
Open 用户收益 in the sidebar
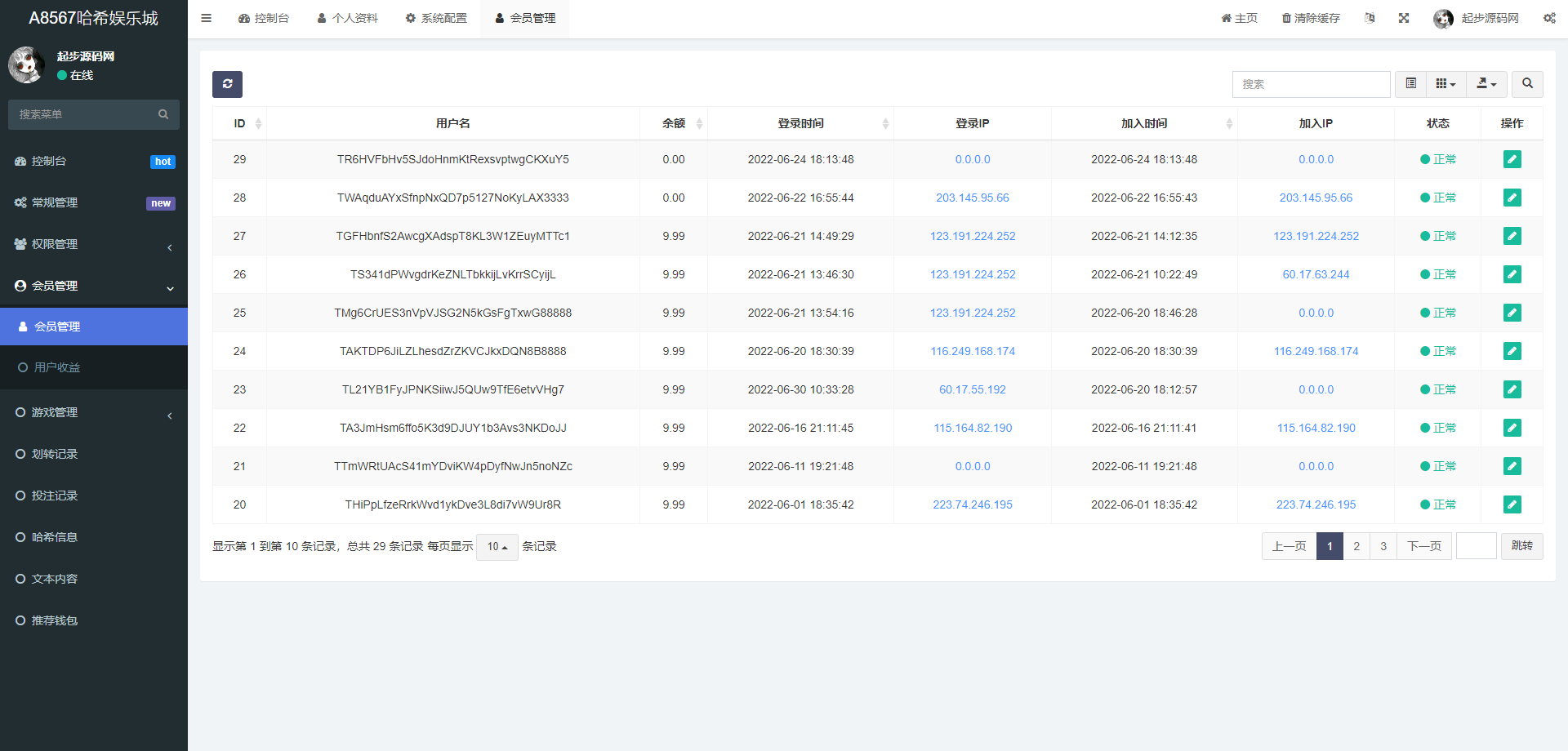(x=57, y=368)
